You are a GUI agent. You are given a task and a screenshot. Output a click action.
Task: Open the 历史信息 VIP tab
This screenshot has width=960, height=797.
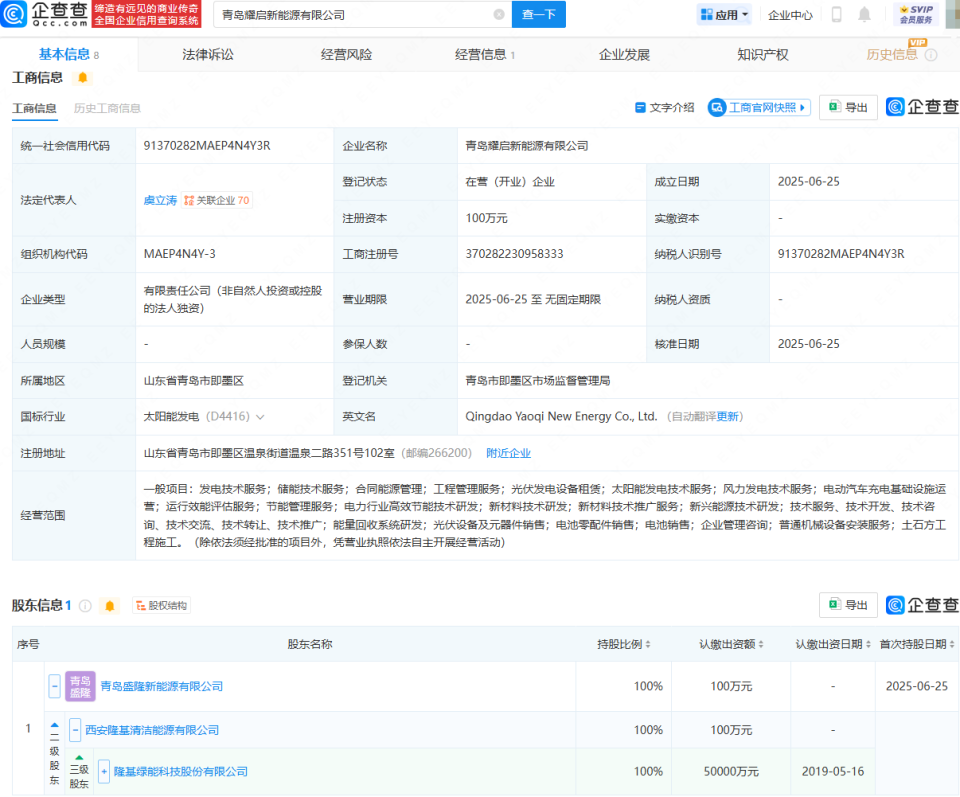tap(892, 54)
